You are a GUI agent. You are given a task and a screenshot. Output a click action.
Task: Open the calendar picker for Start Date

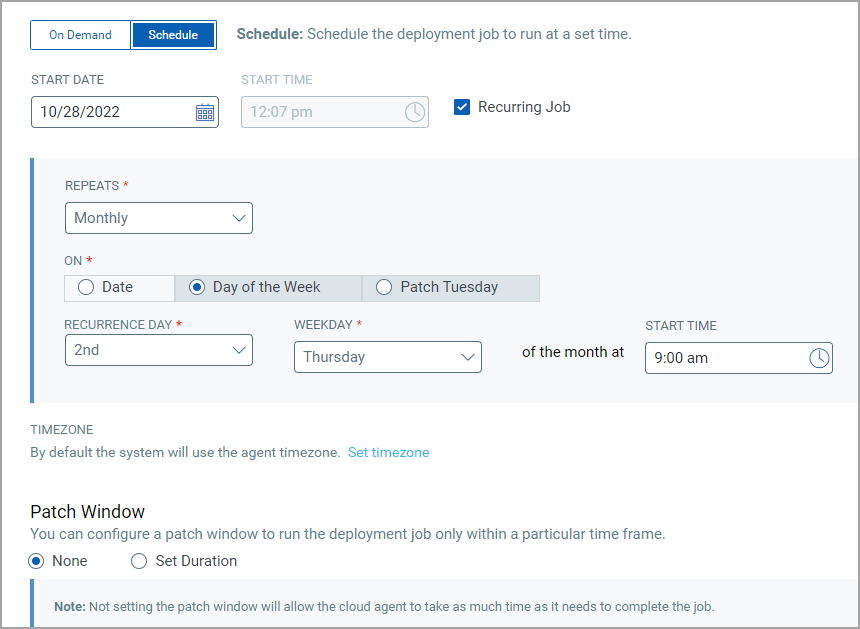205,111
